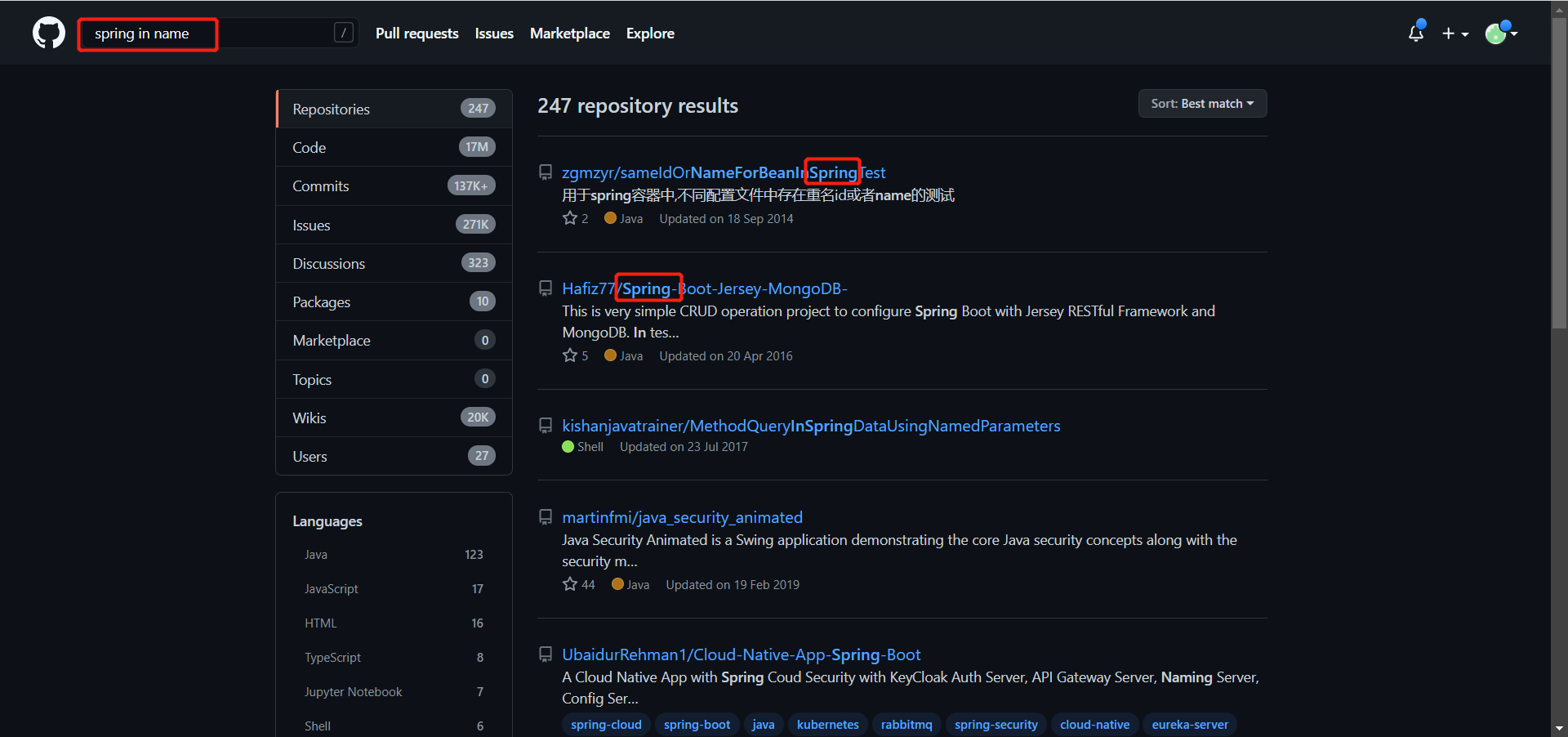The image size is (1568, 737).
Task: Click the scrollbar down arrow
Action: (1559, 728)
